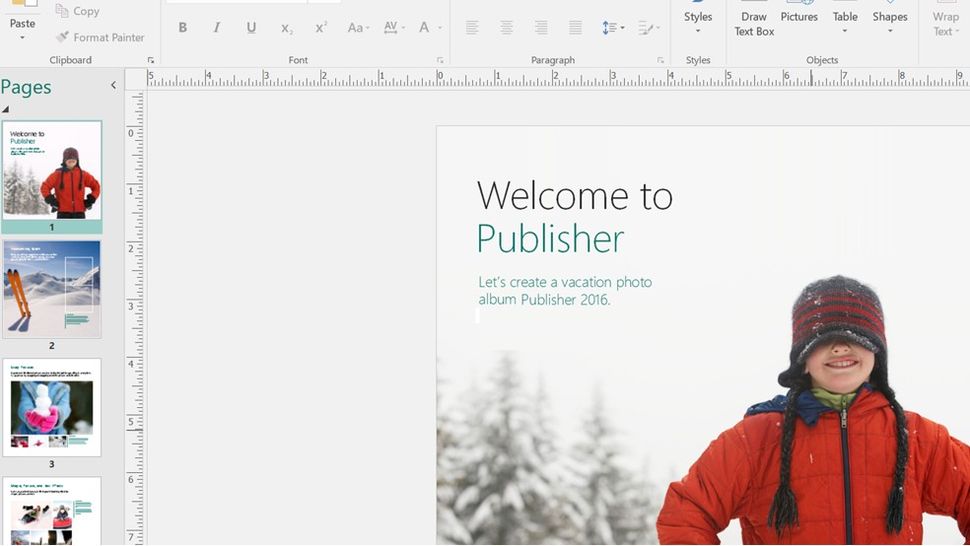Viewport: 970px width, 546px height.
Task: Toggle Underline formatting
Action: click(251, 27)
